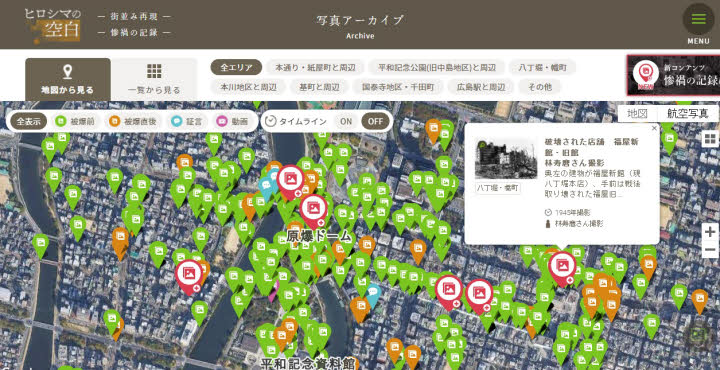Click the red photo marker above 原爆ドーム label

314,210
